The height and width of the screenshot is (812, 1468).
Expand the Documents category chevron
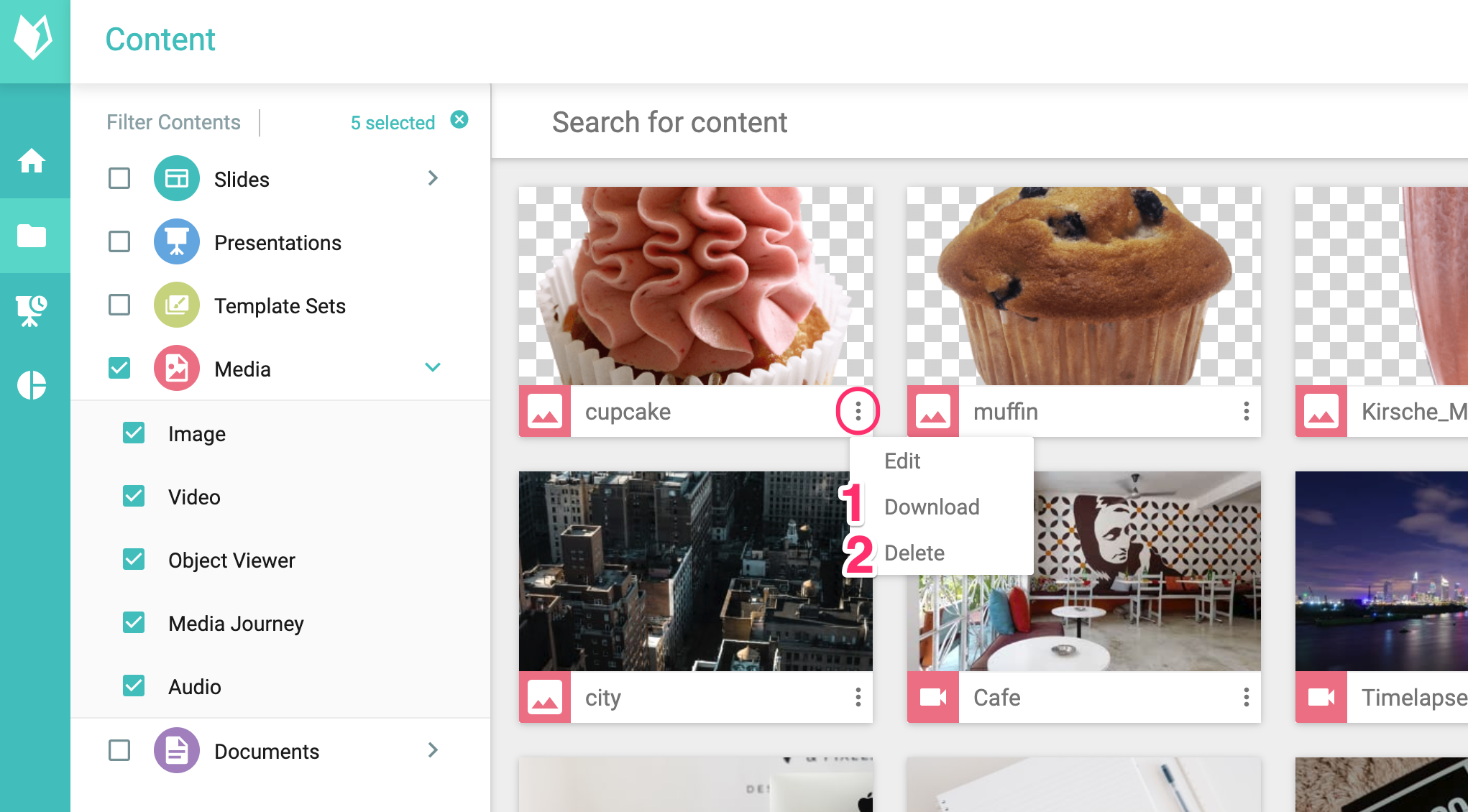point(433,750)
